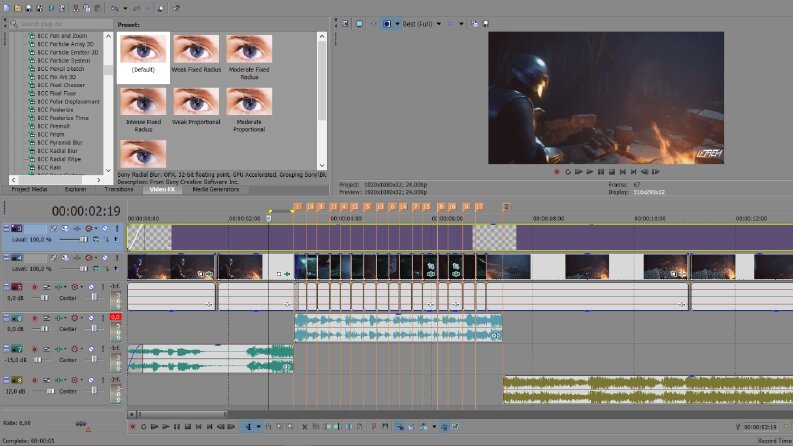Arm audio track 5 for record
The height and width of the screenshot is (446, 793).
point(34,287)
